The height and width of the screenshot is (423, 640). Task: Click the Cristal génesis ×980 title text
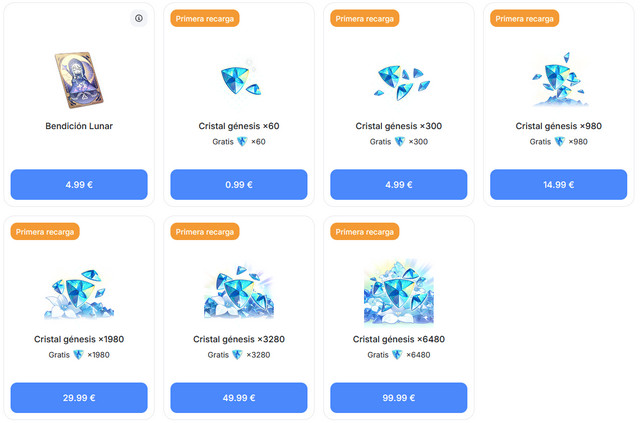pos(558,127)
